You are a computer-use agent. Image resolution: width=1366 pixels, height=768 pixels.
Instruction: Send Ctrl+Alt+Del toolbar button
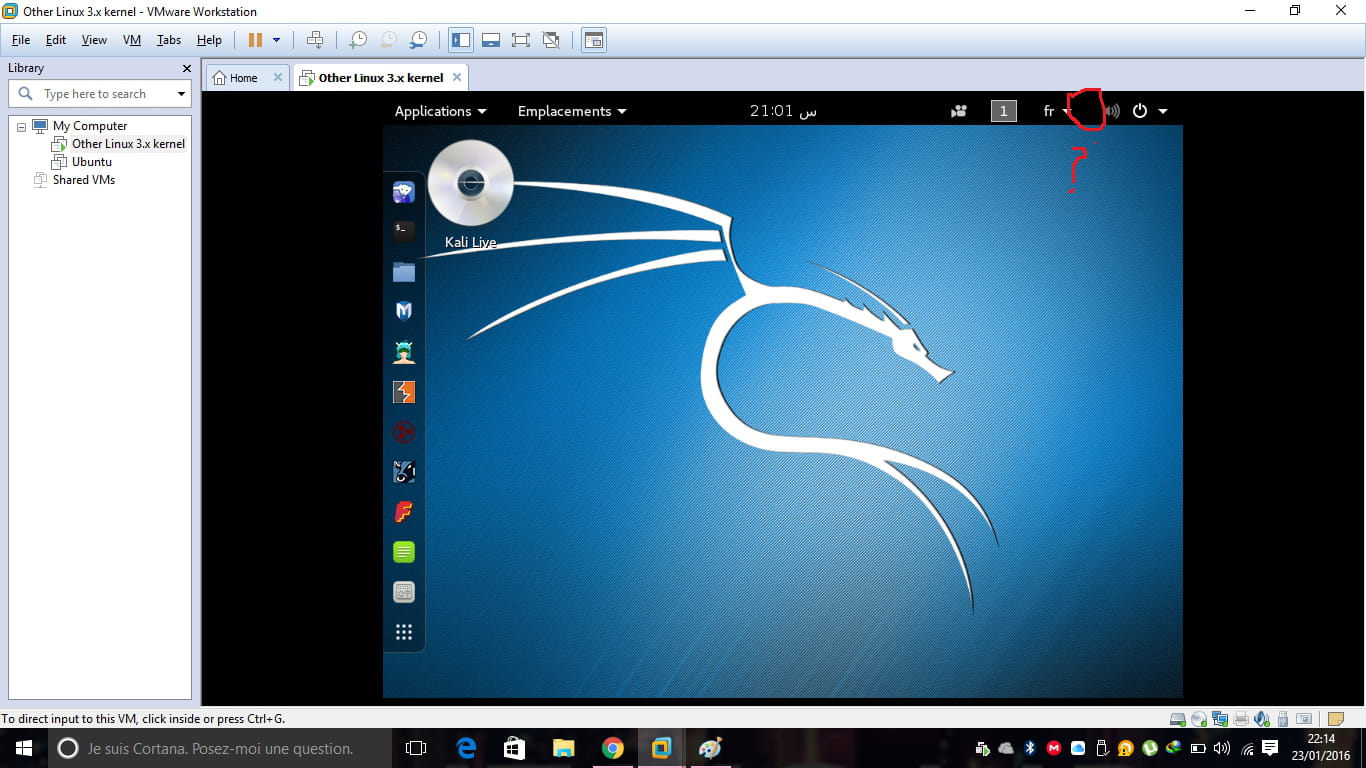(315, 40)
